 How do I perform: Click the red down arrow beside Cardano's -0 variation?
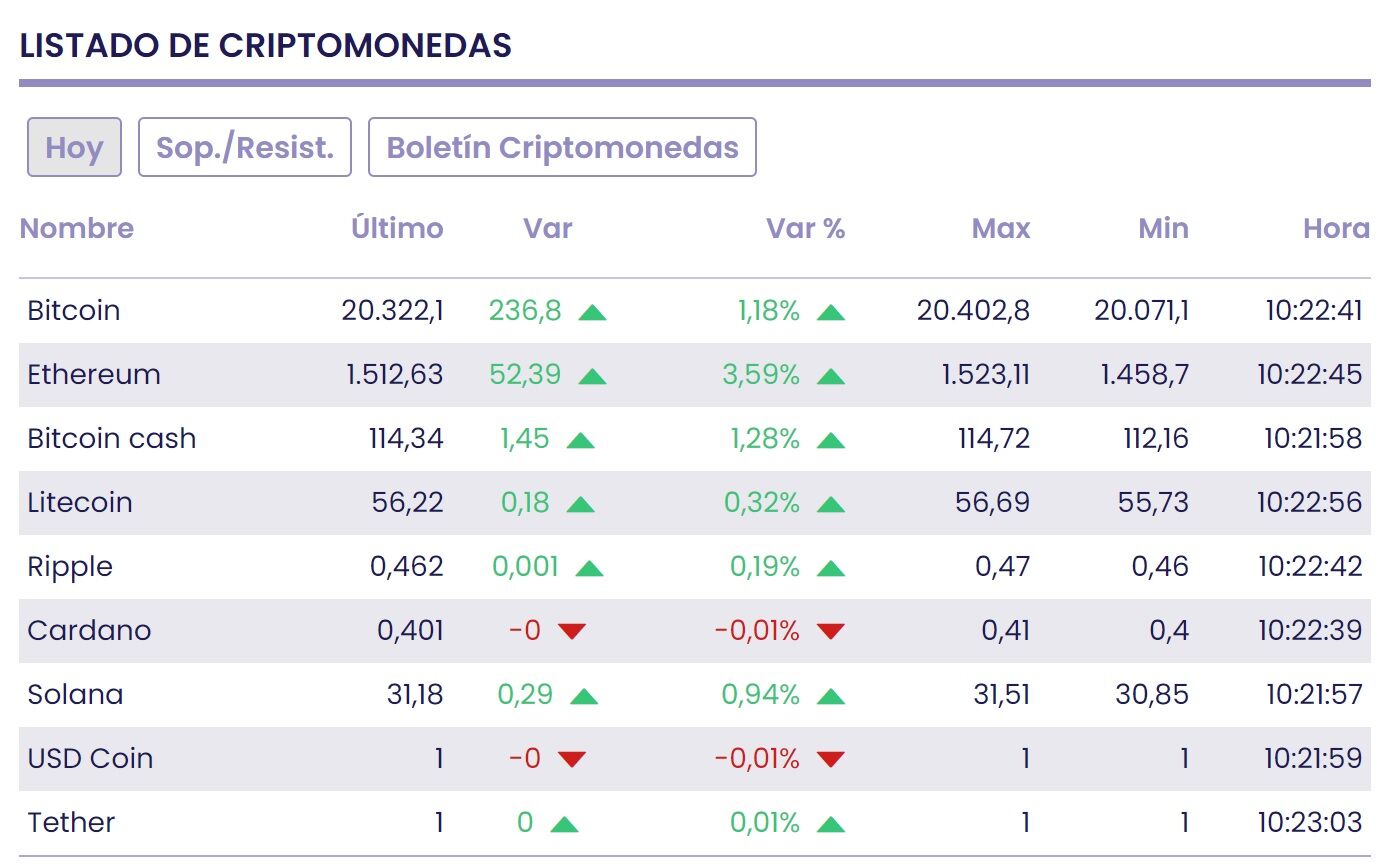click(571, 631)
